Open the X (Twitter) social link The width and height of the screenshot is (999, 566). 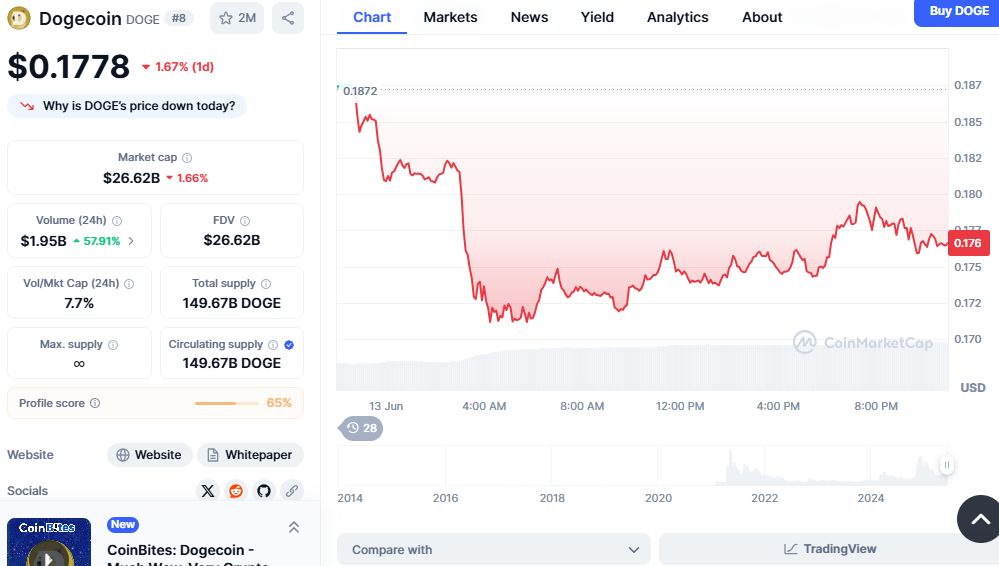point(208,491)
